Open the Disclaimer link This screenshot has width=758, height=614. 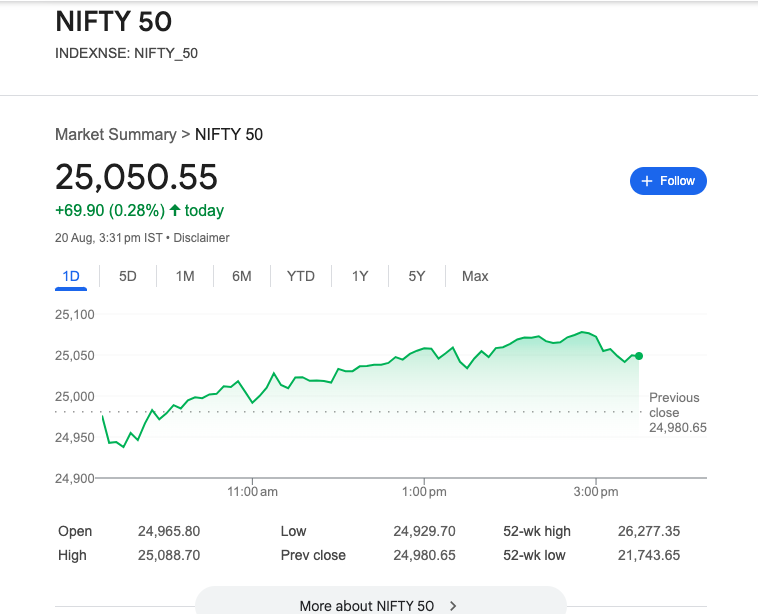tap(202, 238)
